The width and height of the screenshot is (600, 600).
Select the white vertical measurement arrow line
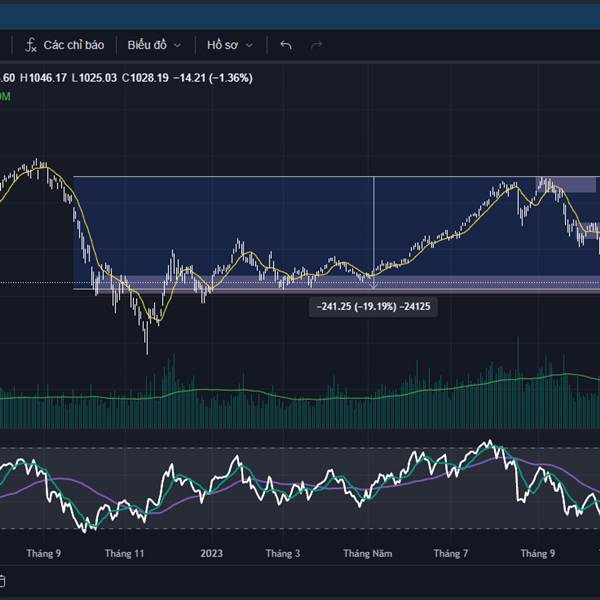(x=373, y=232)
